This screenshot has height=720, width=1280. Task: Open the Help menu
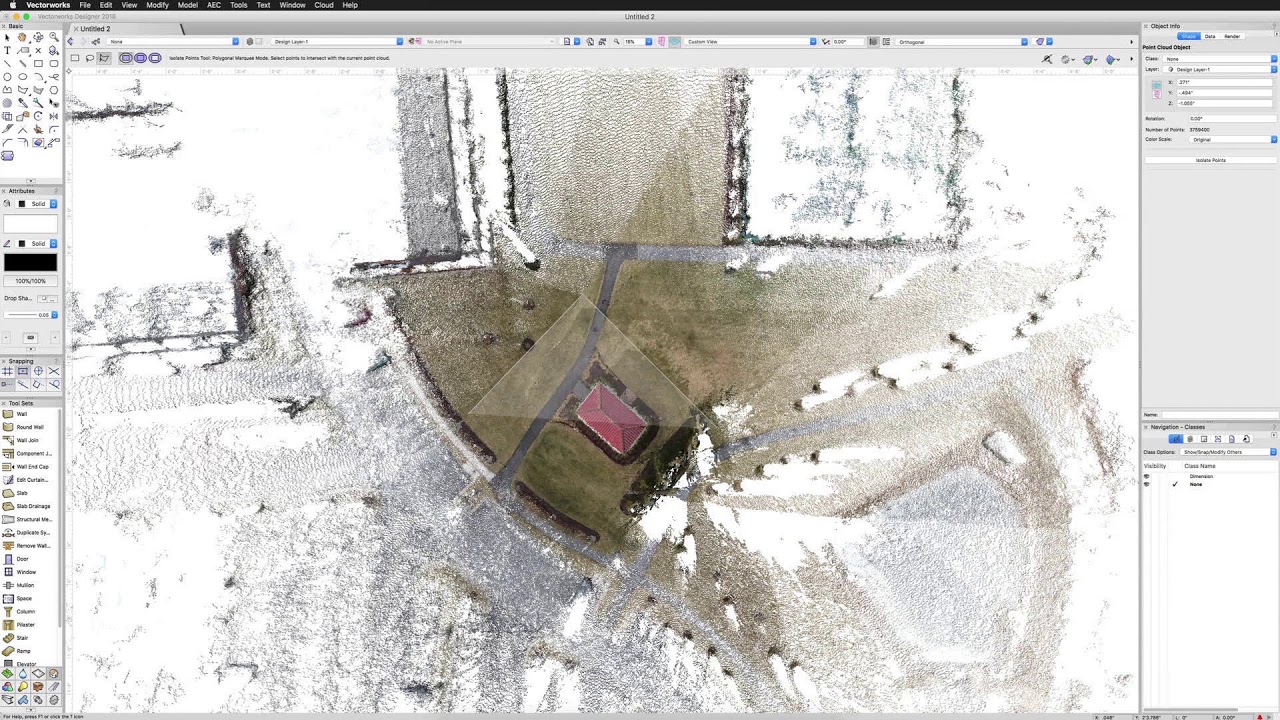350,5
